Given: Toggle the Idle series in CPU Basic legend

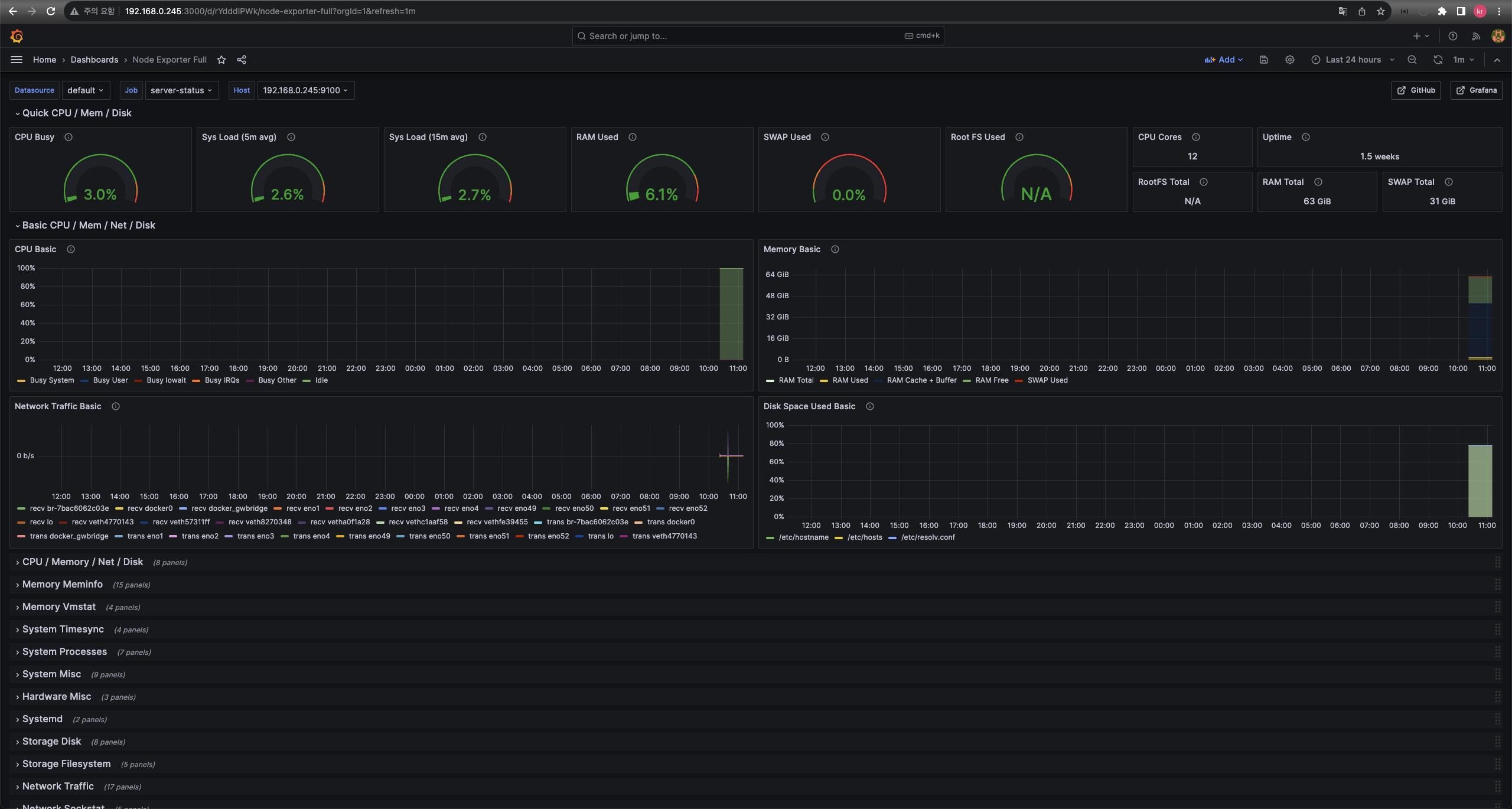Looking at the screenshot, I should (321, 380).
